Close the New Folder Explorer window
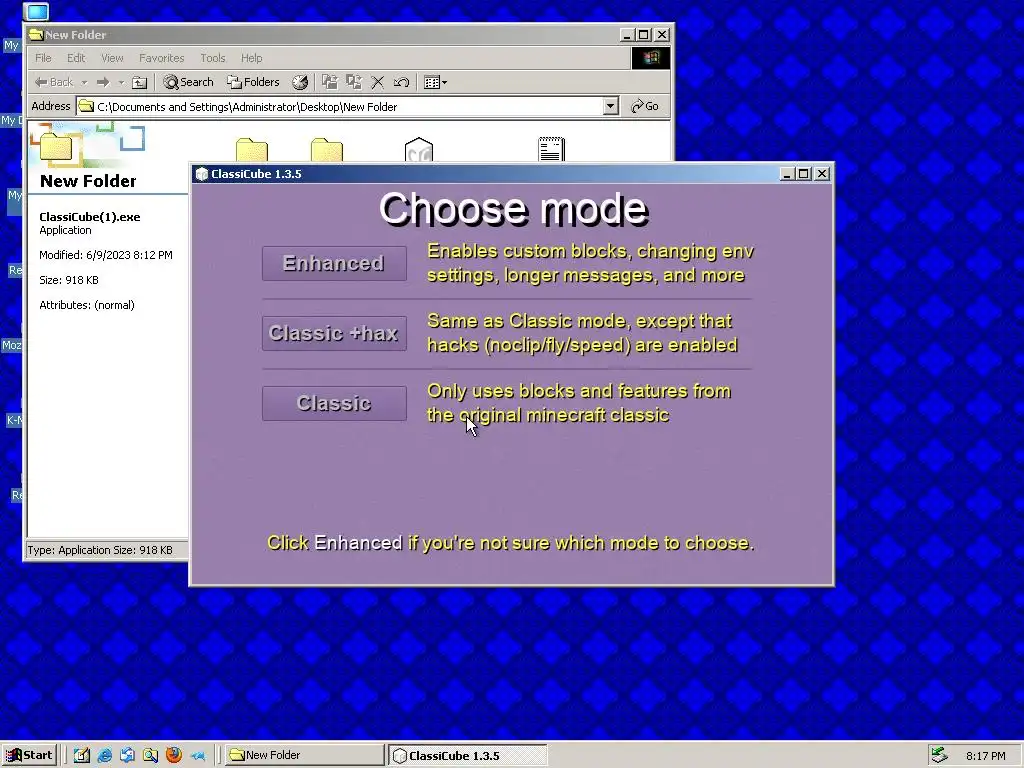The height and width of the screenshot is (768, 1024). point(662,35)
